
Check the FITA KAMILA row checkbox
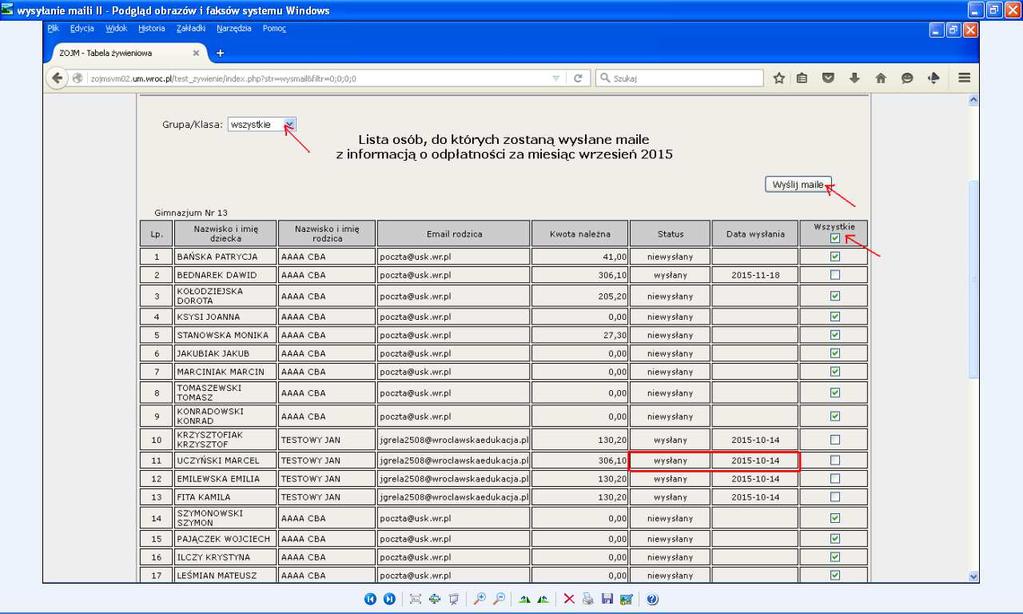coord(834,497)
